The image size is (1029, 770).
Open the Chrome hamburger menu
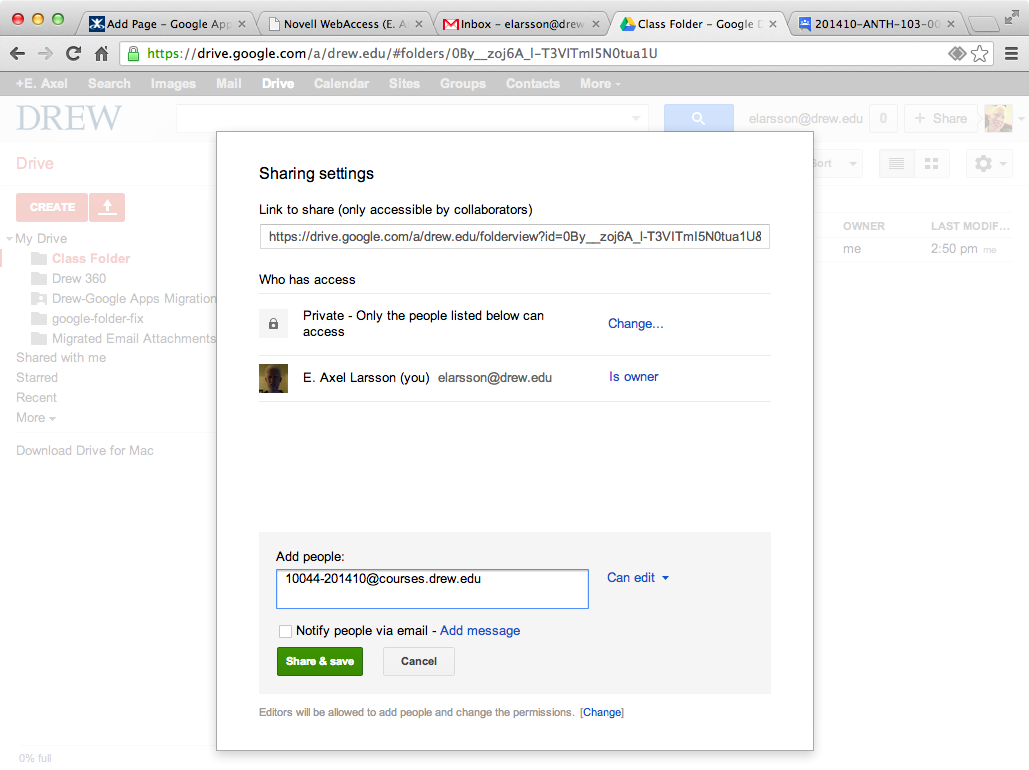pyautogui.click(x=1011, y=54)
